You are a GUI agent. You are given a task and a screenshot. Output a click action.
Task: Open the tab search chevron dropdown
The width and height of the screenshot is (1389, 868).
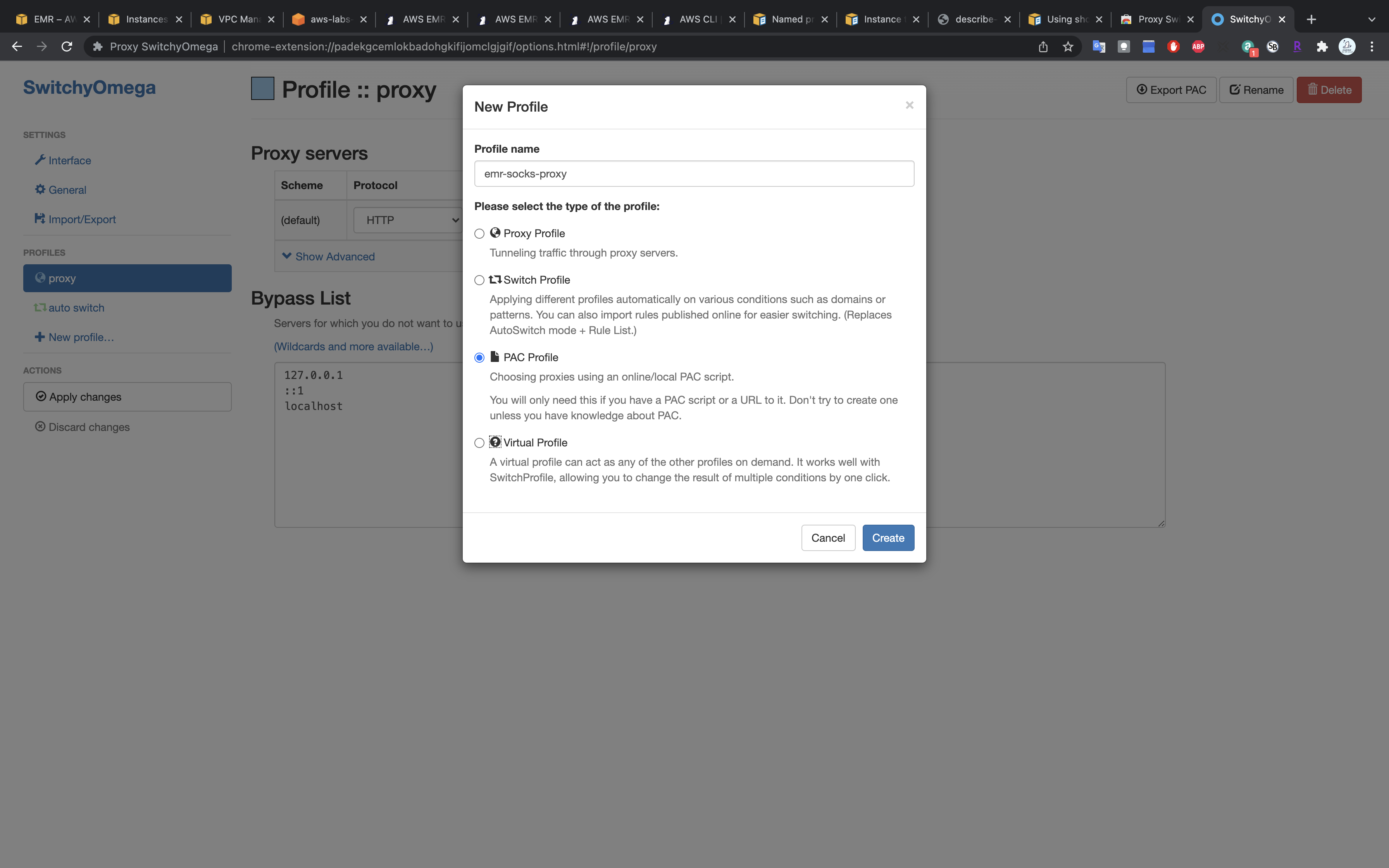(x=1371, y=19)
